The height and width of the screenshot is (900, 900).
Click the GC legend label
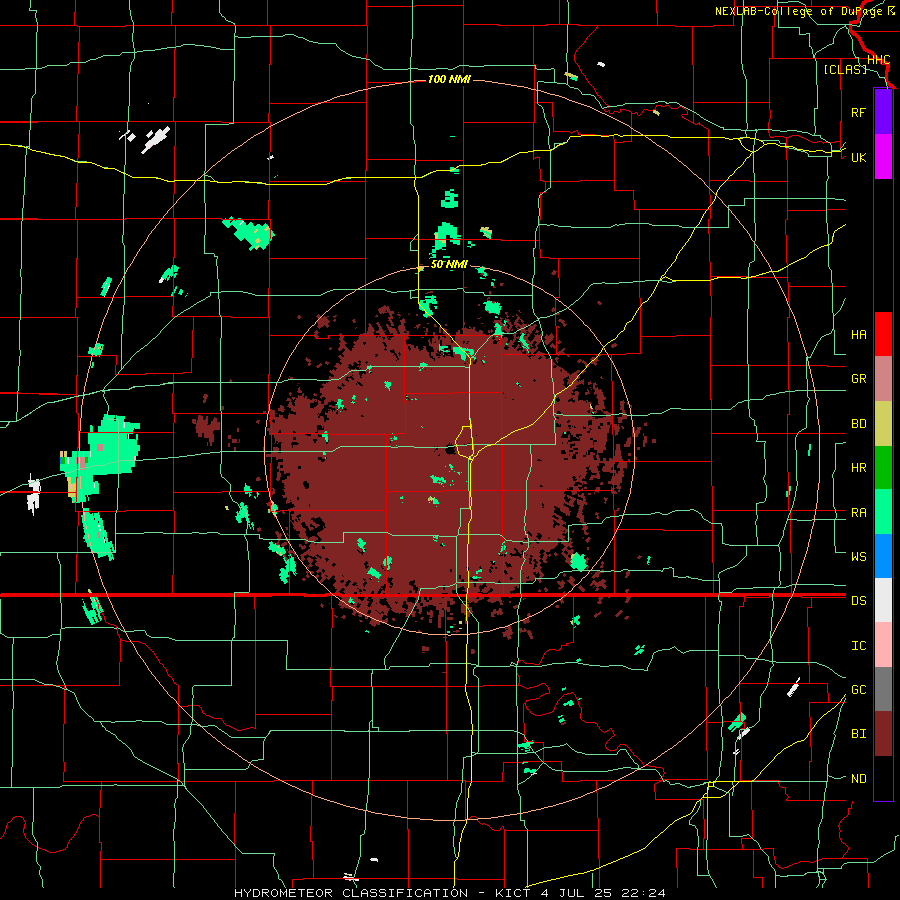point(858,690)
